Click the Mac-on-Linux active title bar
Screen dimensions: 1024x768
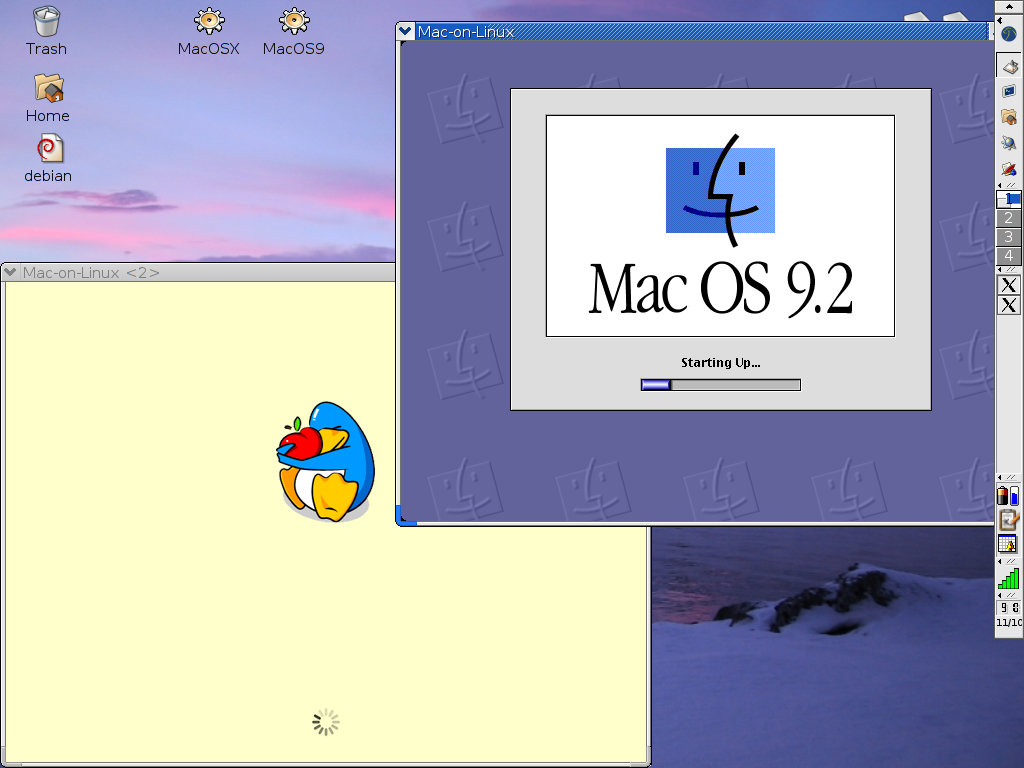click(702, 31)
